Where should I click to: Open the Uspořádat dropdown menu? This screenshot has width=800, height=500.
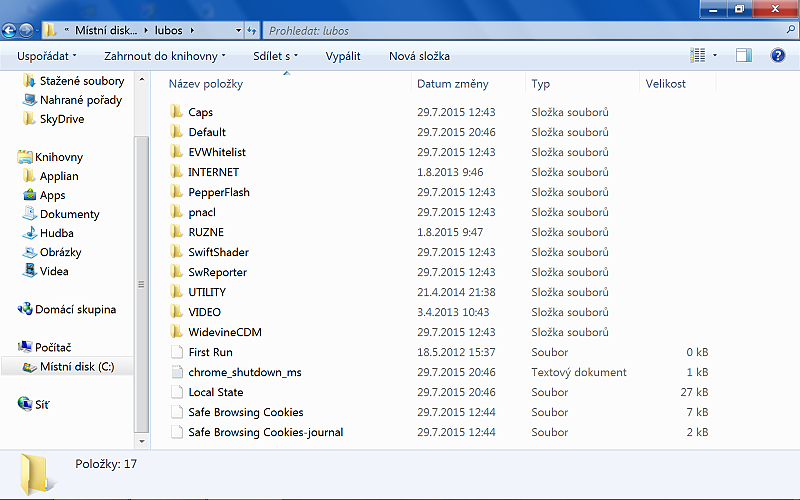tap(46, 56)
